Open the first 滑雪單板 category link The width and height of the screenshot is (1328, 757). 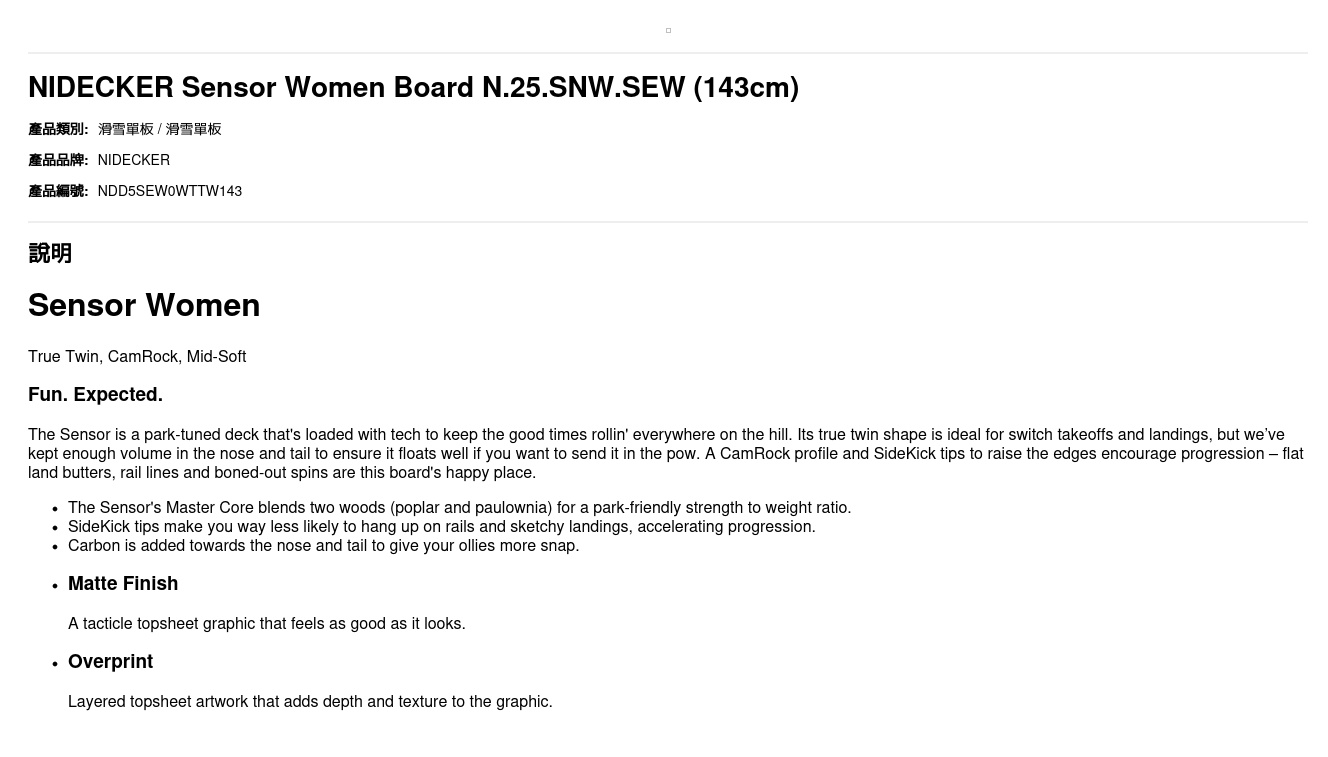126,129
